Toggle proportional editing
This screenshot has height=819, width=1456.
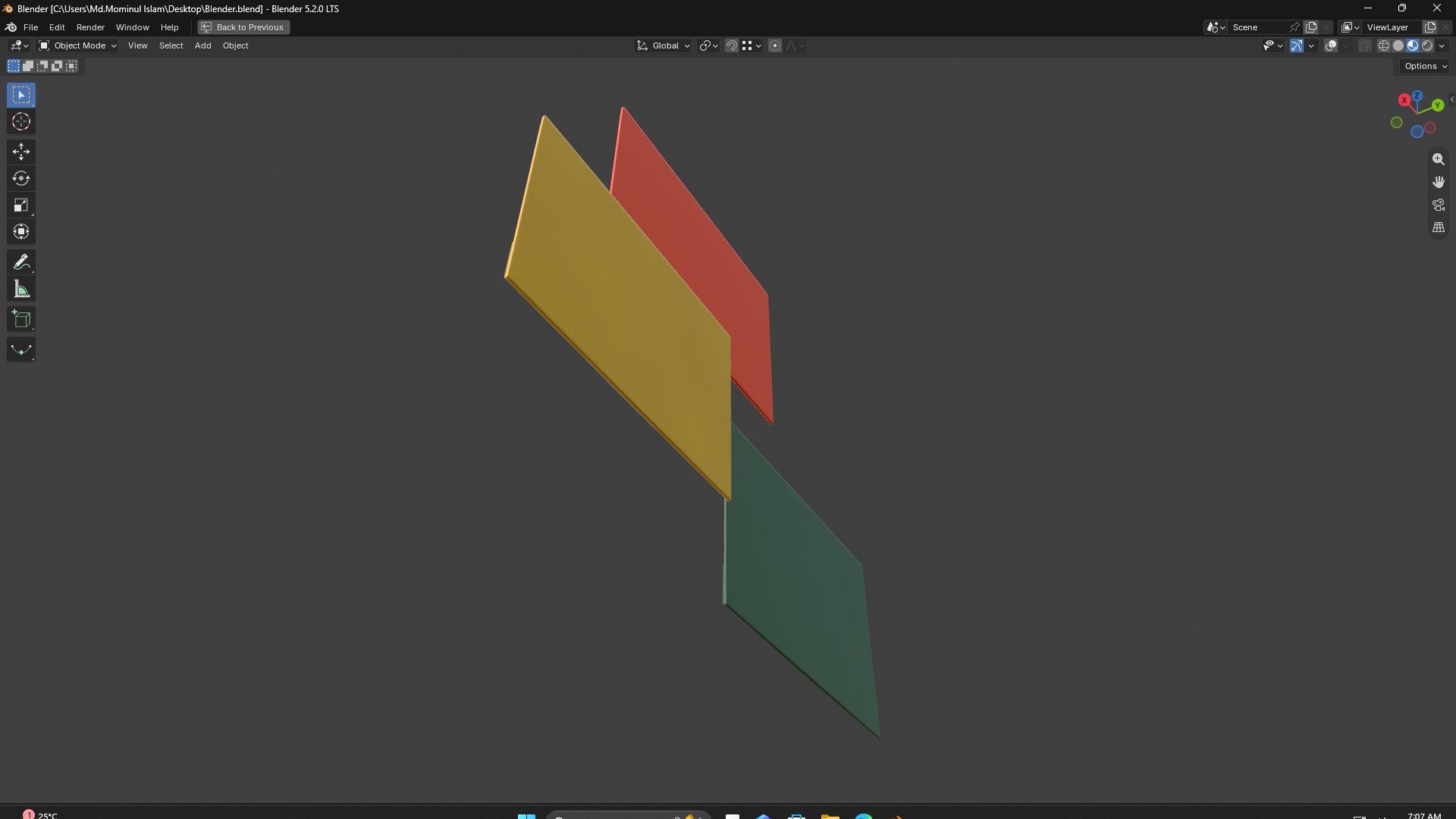pos(775,45)
